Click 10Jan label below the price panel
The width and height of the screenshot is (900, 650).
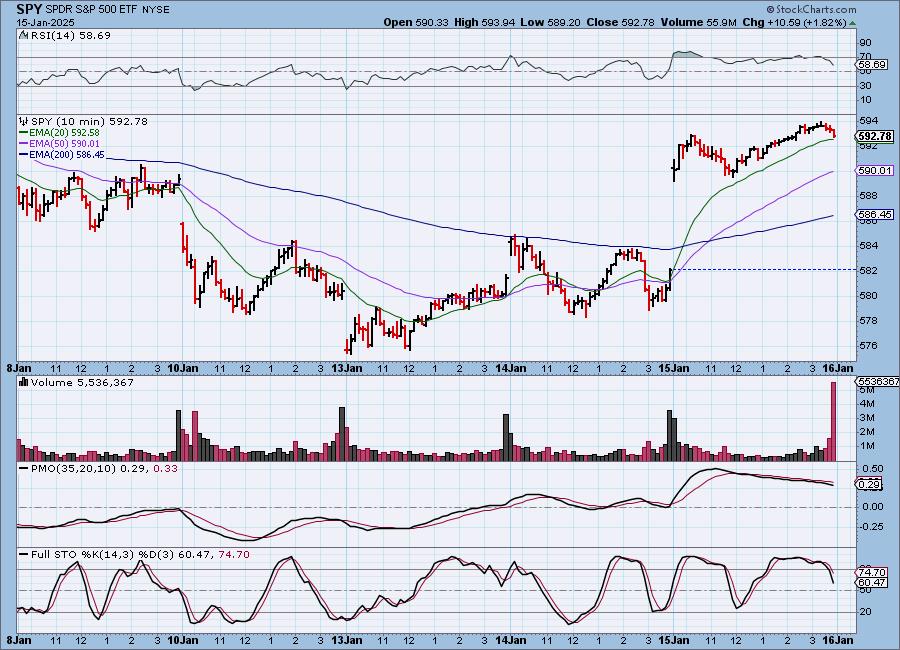183,368
